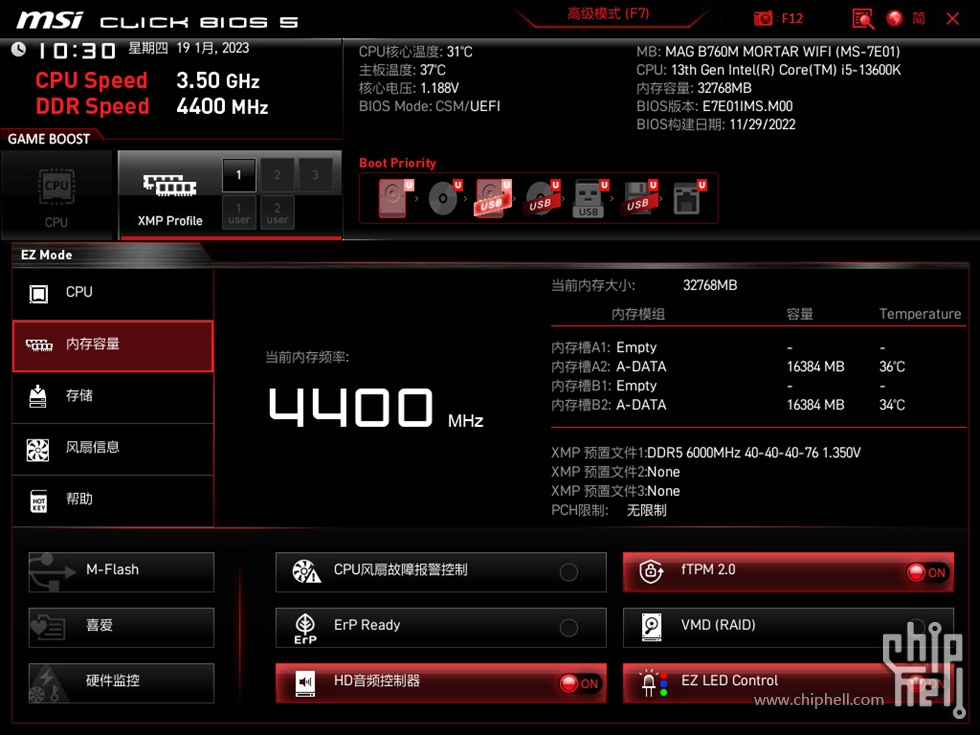Click the USB hard disk boot icon
Image resolution: width=980 pixels, height=735 pixels.
(493, 198)
